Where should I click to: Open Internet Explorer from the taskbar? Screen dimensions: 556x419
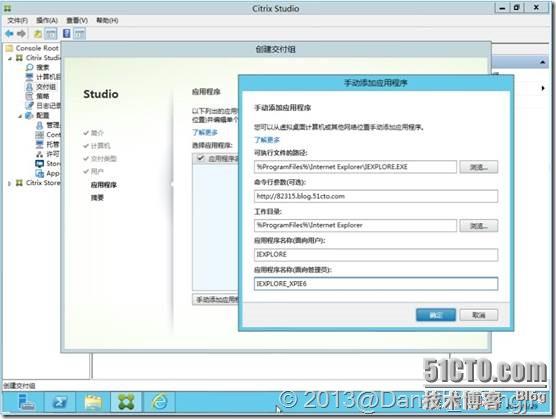(x=160, y=402)
